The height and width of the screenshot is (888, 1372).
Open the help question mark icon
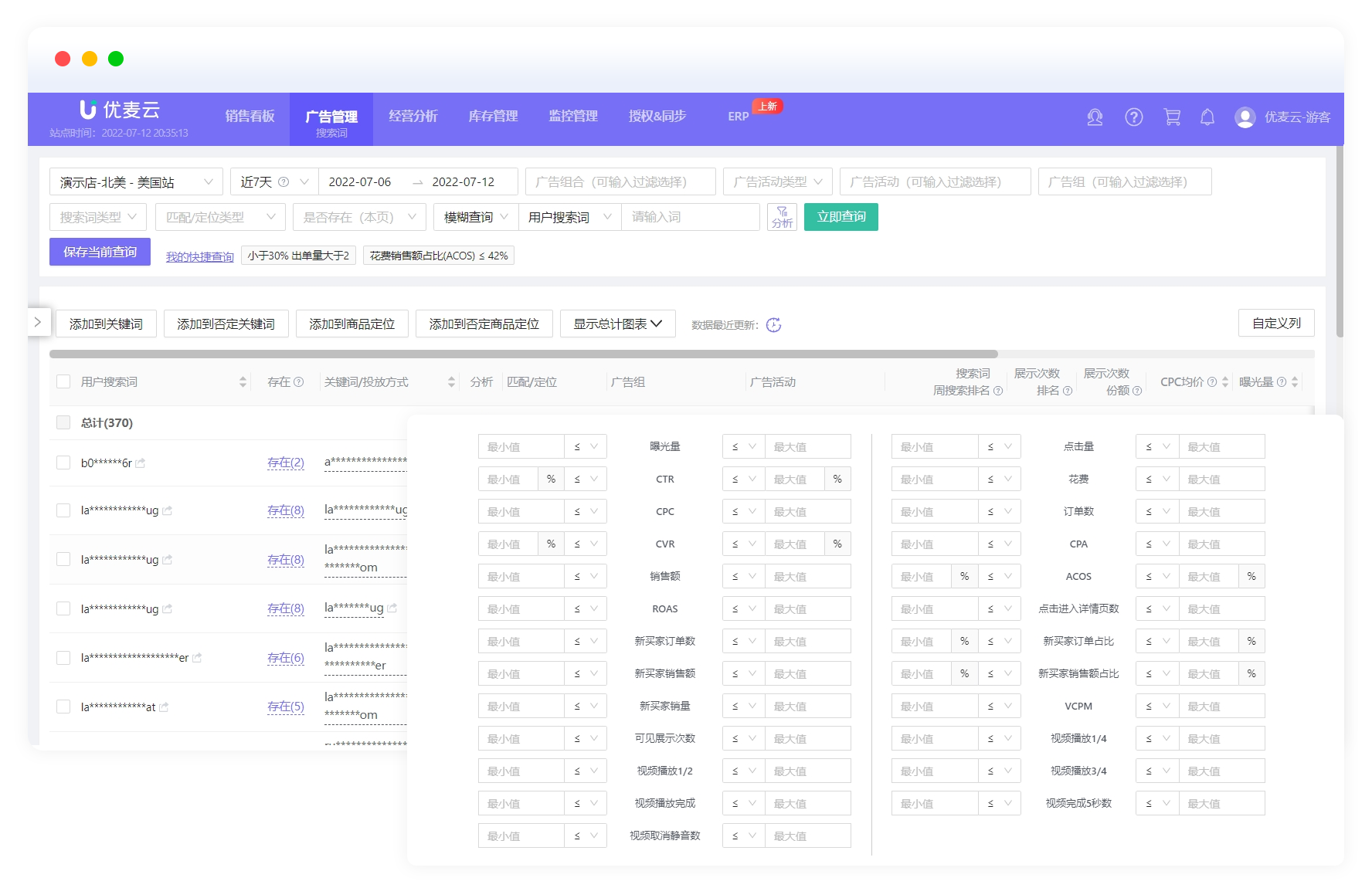point(1133,117)
